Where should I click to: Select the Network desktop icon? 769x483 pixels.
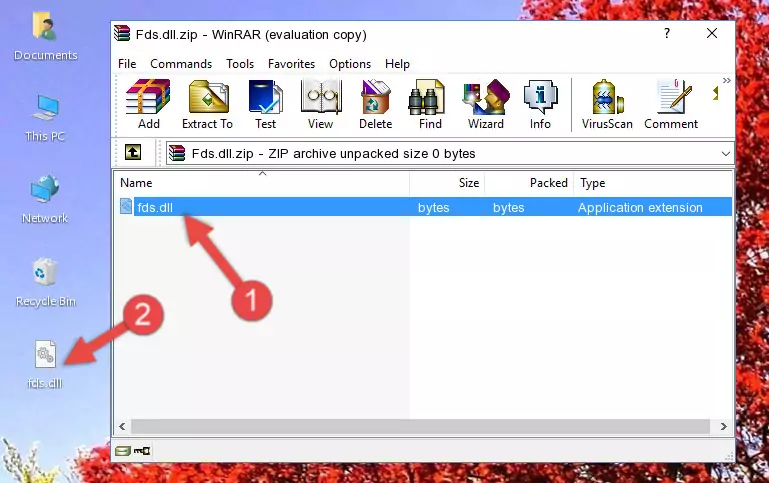click(x=45, y=200)
